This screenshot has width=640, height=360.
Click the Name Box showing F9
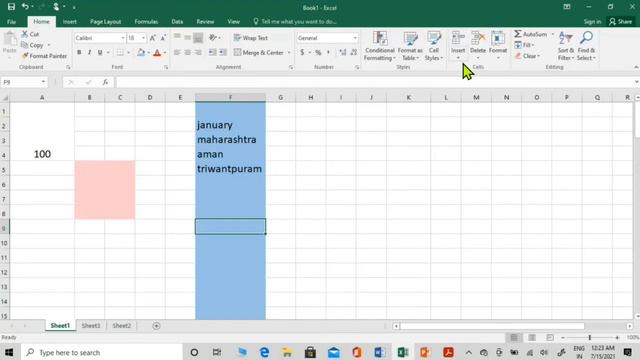click(x=24, y=82)
